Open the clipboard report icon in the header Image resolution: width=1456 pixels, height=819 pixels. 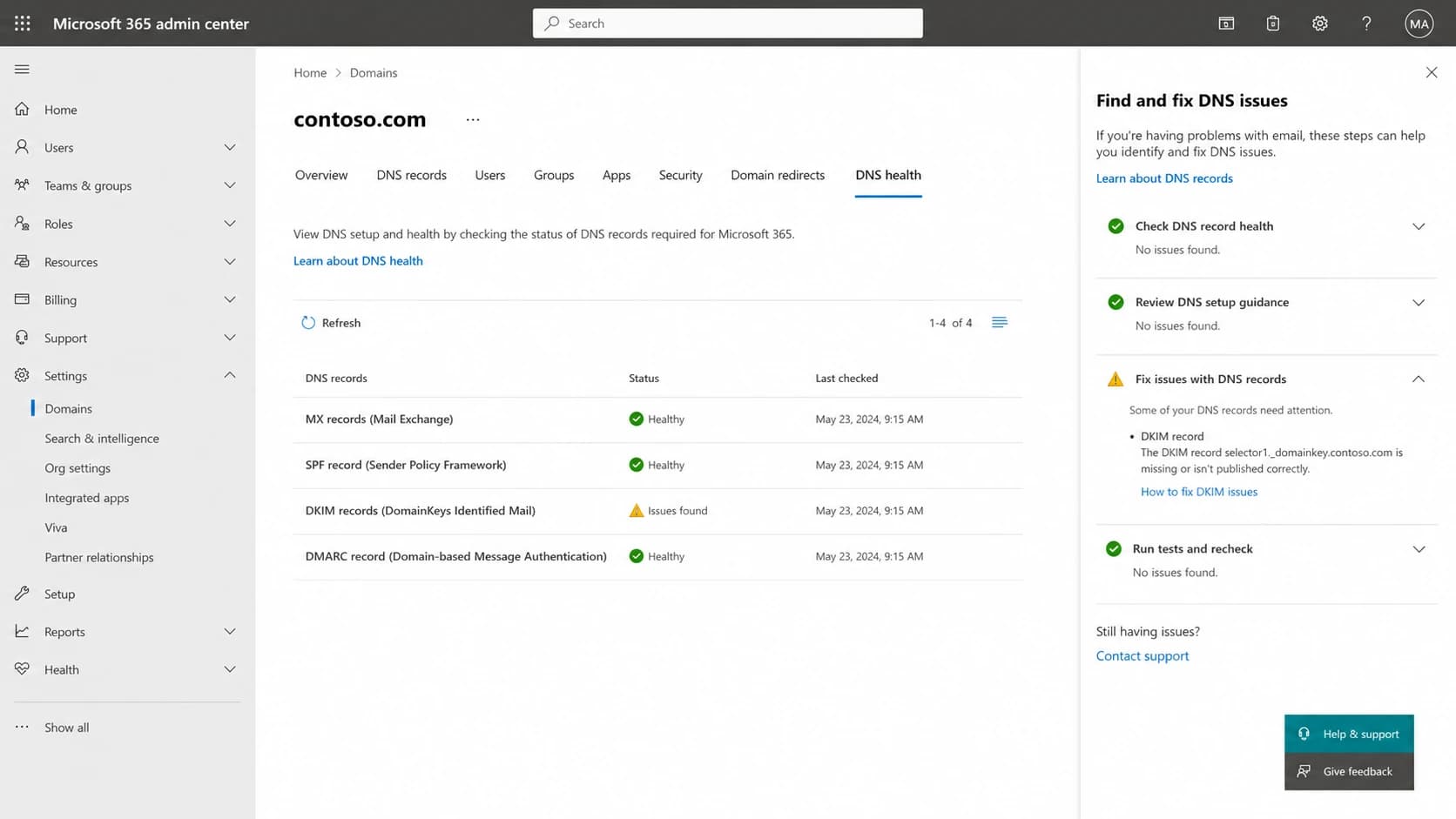coord(1273,23)
